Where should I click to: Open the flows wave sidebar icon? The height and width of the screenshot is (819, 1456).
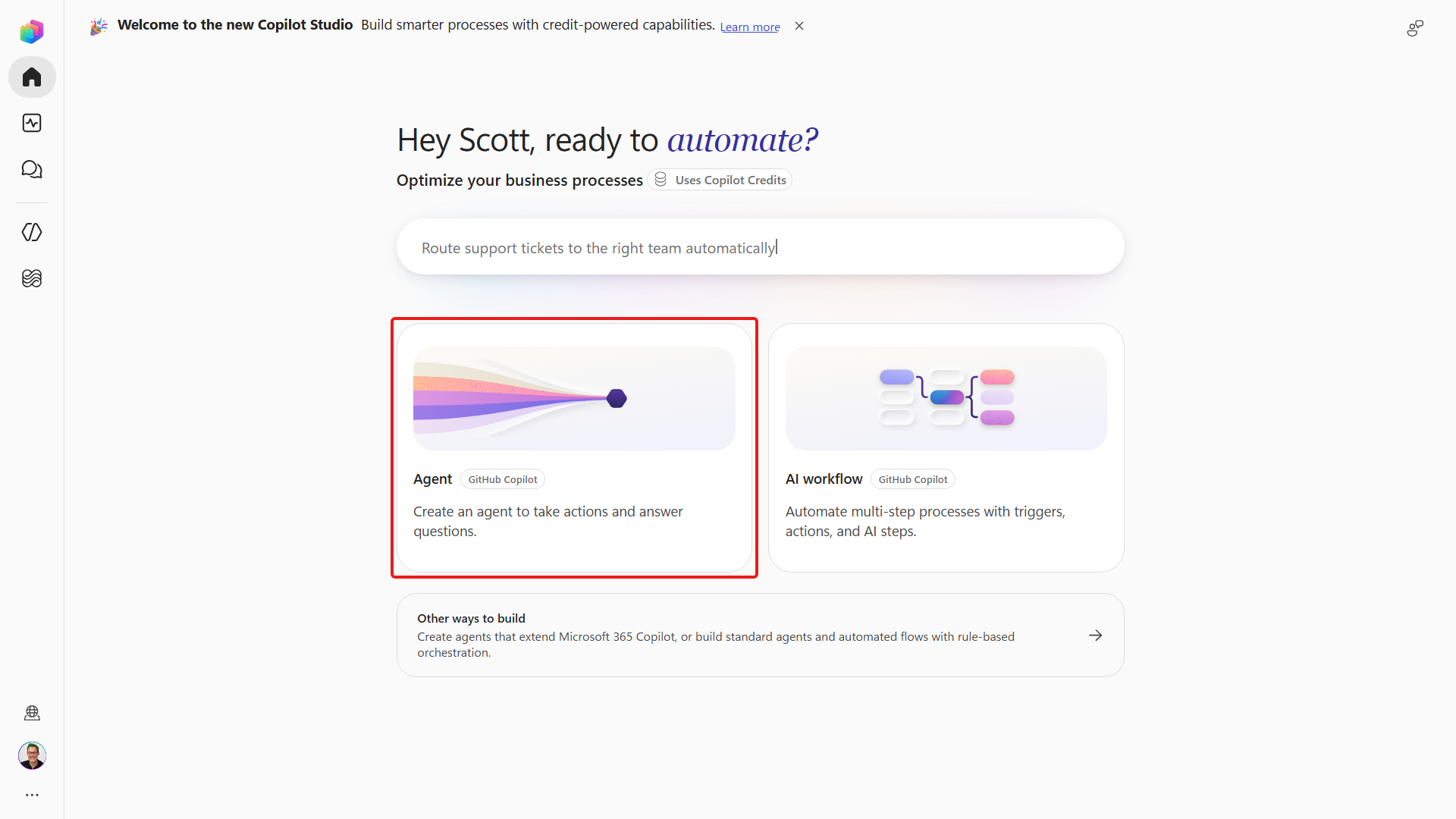(x=32, y=278)
